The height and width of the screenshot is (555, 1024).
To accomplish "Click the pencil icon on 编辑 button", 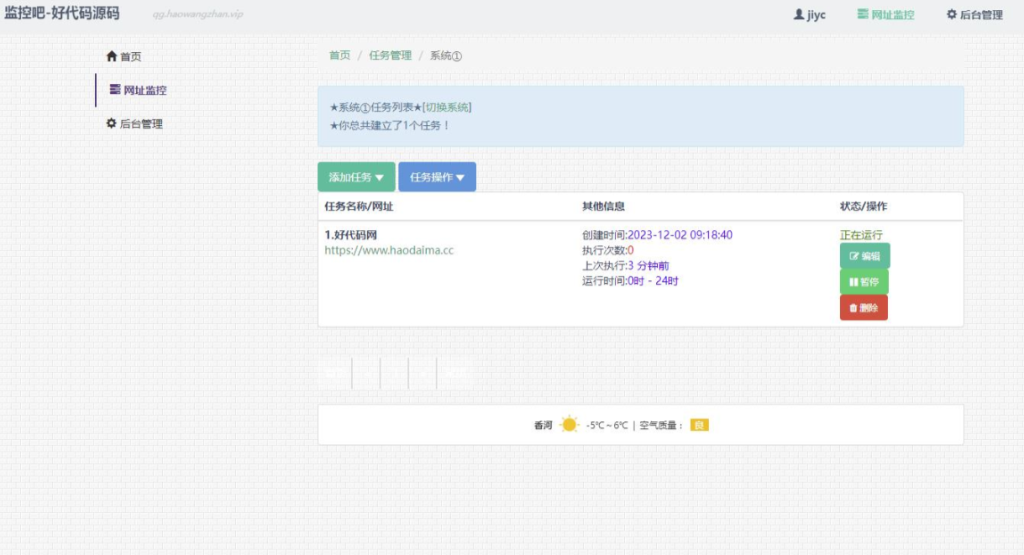I will click(854, 256).
